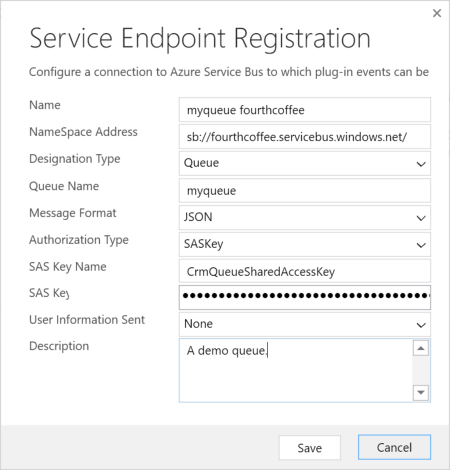Click the Description scroll up arrow
Screen dimensions: 450x470
(x=421, y=348)
